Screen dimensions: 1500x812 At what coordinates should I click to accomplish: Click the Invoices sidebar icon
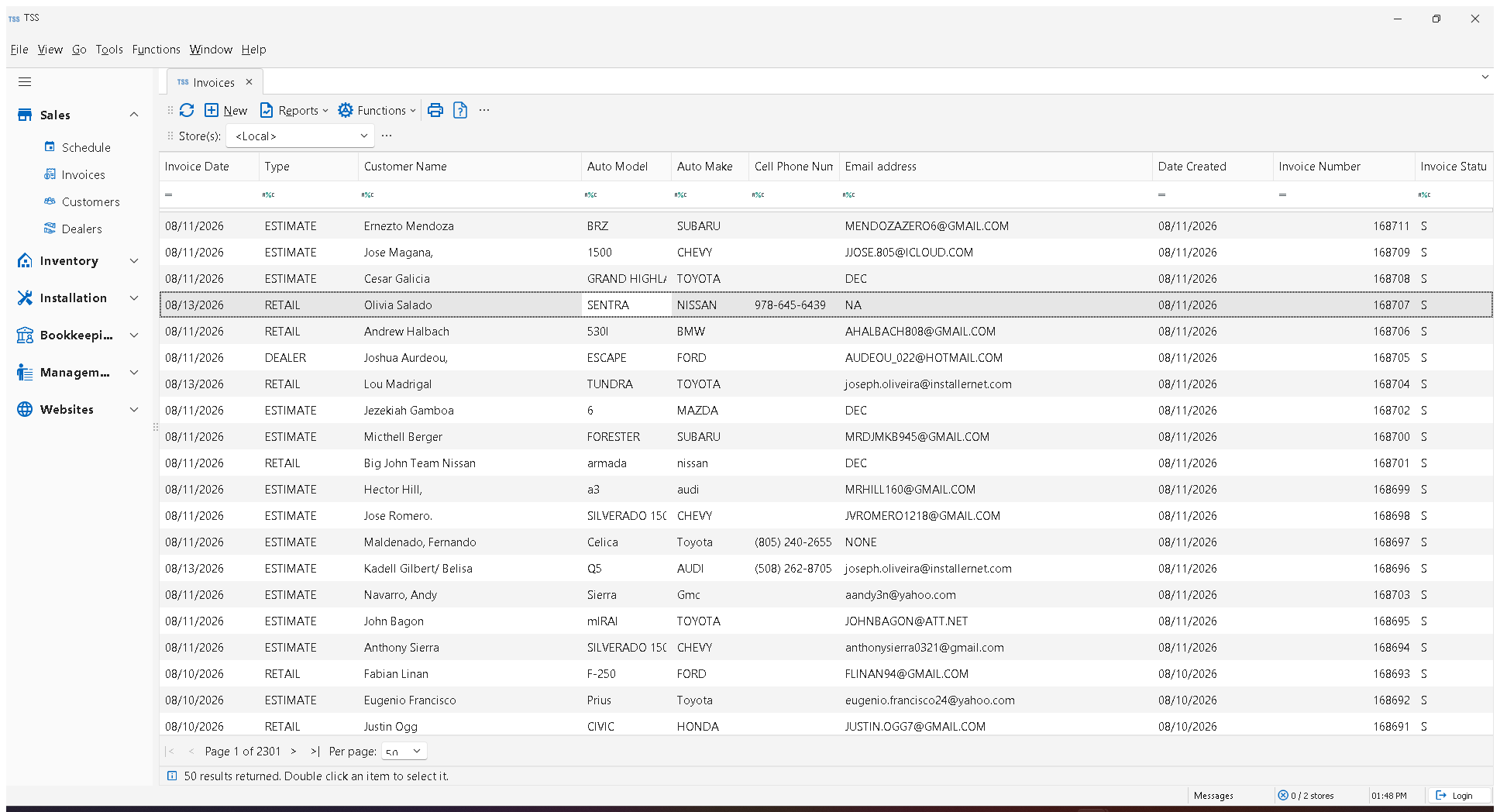click(x=50, y=174)
